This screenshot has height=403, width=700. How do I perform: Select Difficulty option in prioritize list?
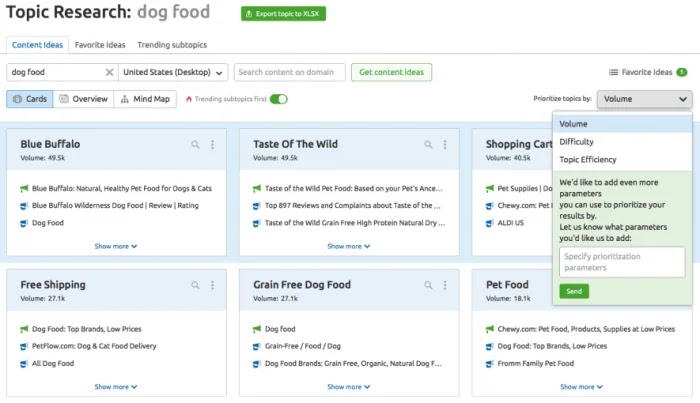click(622, 142)
